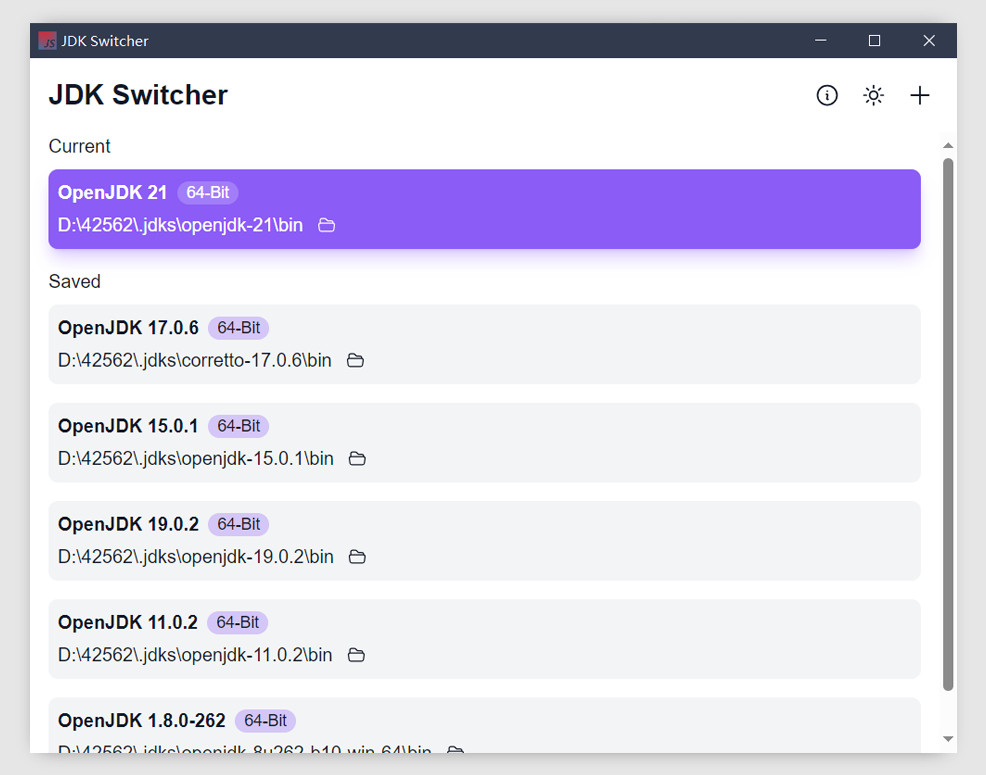Click path text D:\42562\.jdks\openjdk-19.0.2\bin
The width and height of the screenshot is (986, 775).
196,557
